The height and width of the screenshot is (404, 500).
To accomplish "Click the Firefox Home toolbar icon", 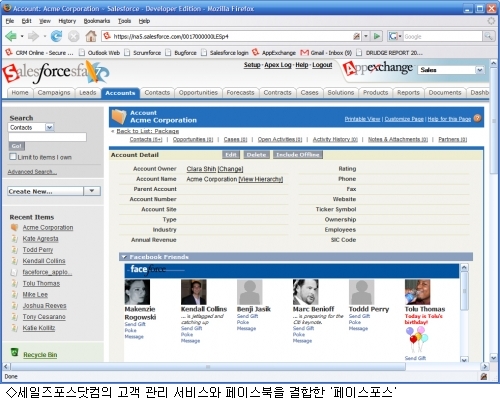I will [x=91, y=36].
